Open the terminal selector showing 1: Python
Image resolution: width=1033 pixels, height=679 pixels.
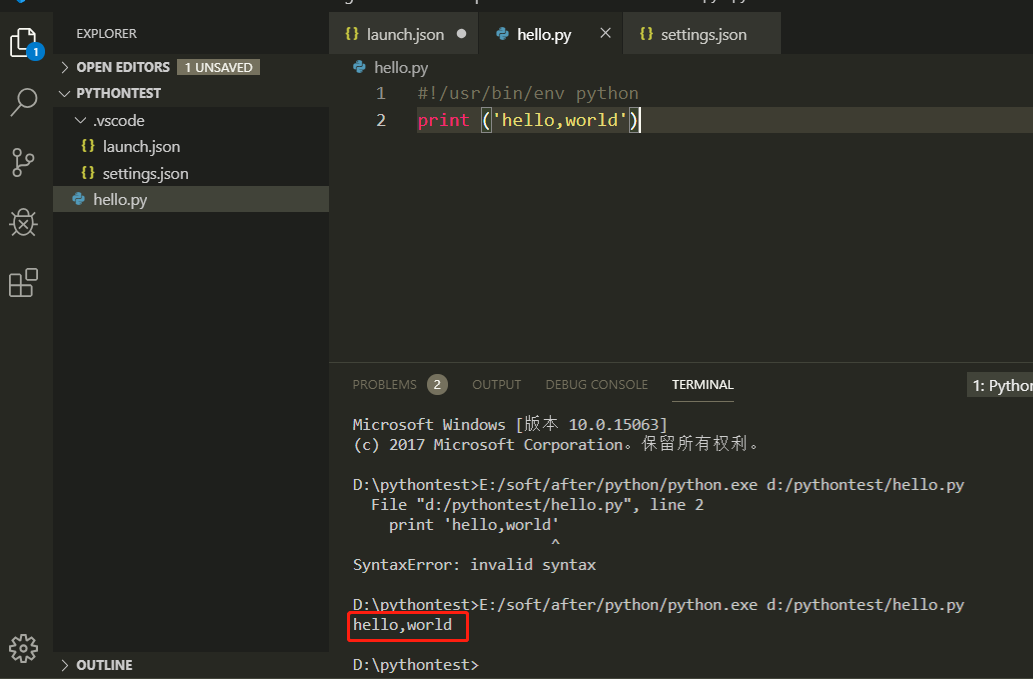point(1000,384)
